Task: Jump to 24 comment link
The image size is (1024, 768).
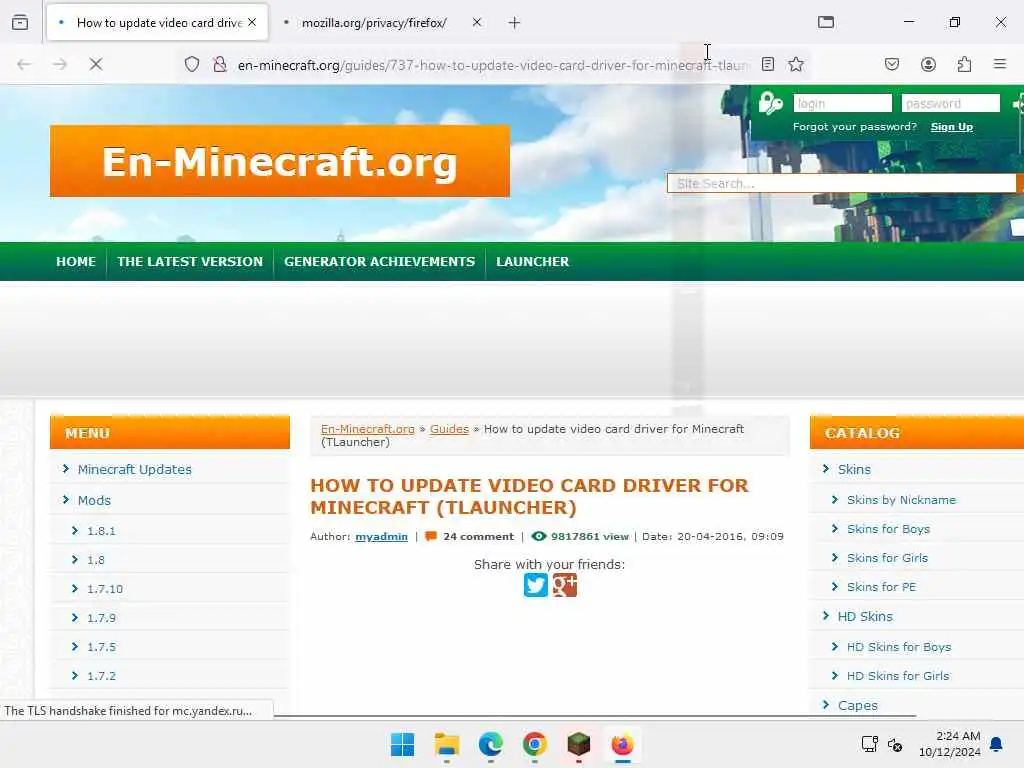Action: 478,537
